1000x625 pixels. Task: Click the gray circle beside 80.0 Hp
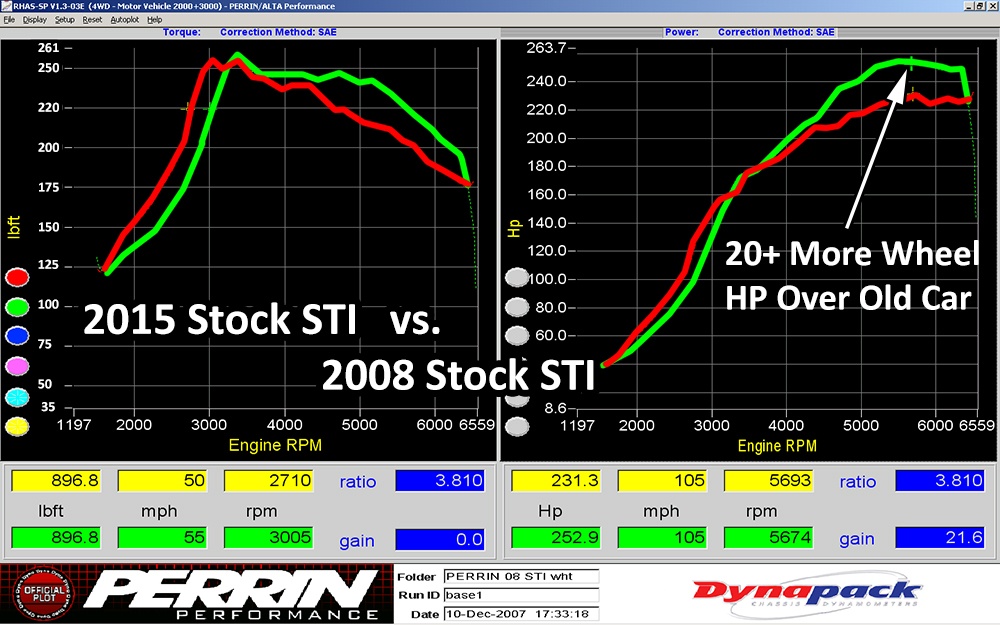point(517,307)
